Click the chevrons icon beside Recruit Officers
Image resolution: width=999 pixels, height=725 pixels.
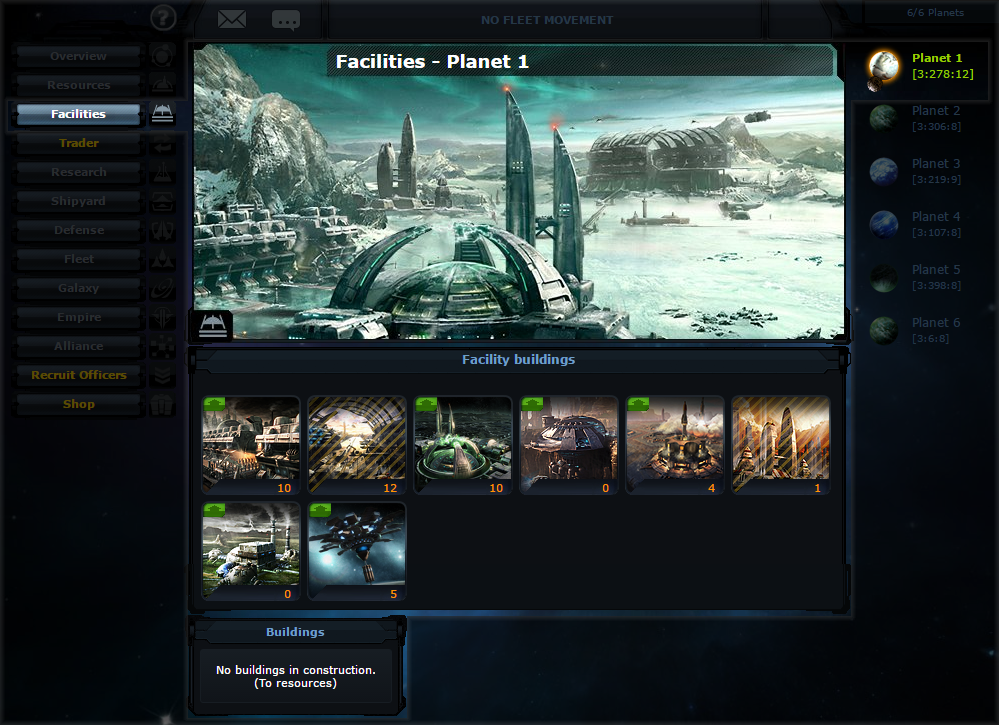pyautogui.click(x=162, y=375)
